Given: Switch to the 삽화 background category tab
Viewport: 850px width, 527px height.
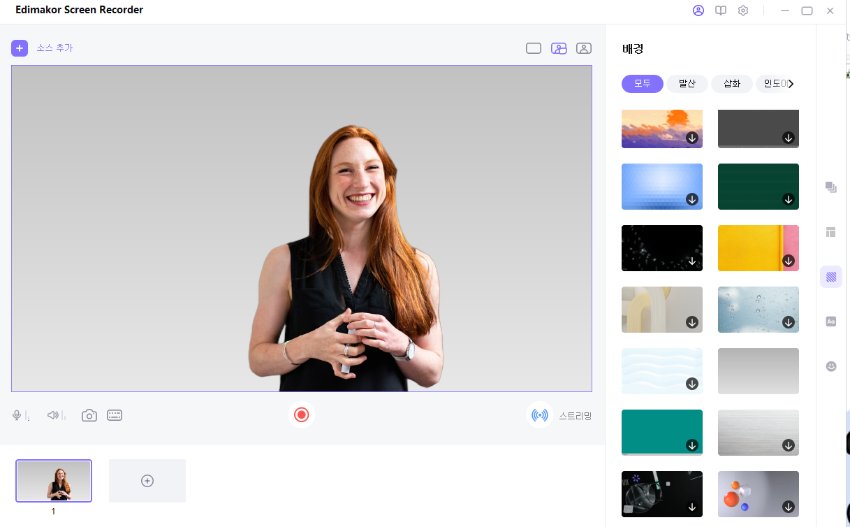Looking at the screenshot, I should [732, 84].
